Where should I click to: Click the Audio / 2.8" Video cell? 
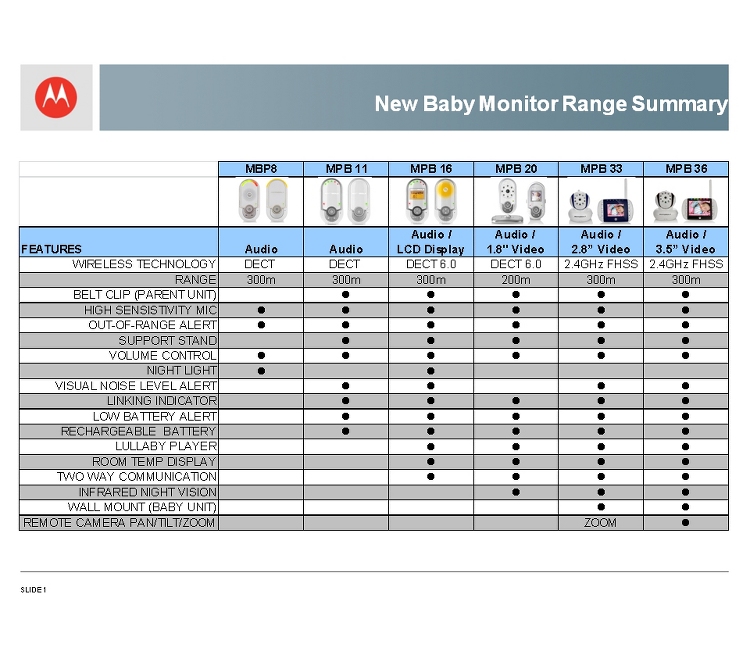pos(601,242)
